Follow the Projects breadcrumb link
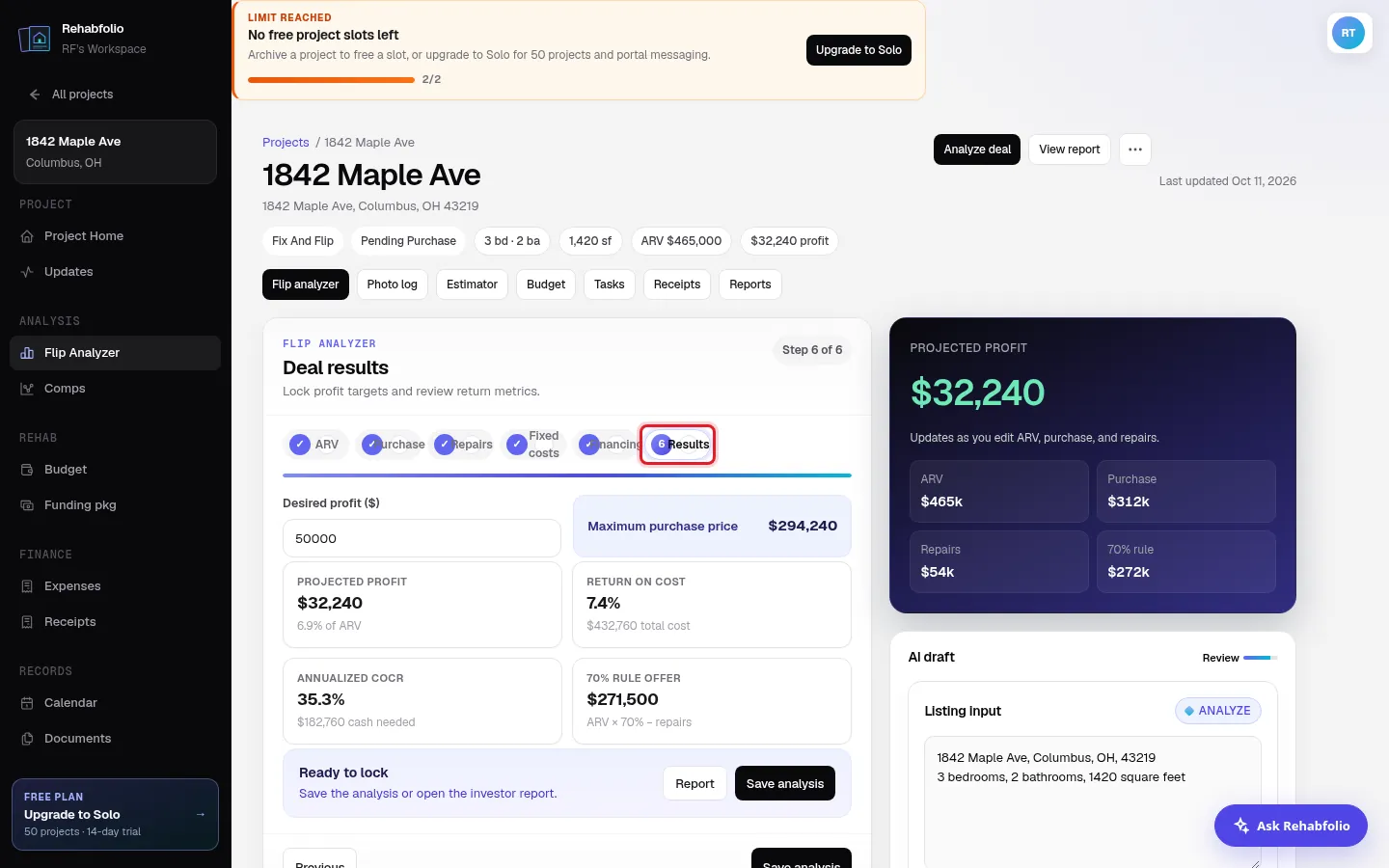The image size is (1389, 868). [286, 143]
